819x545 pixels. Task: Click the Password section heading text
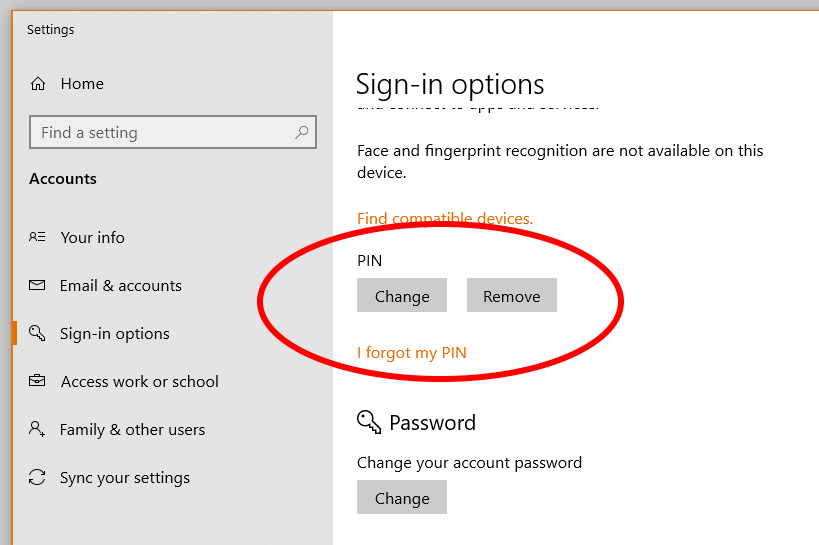[x=432, y=422]
